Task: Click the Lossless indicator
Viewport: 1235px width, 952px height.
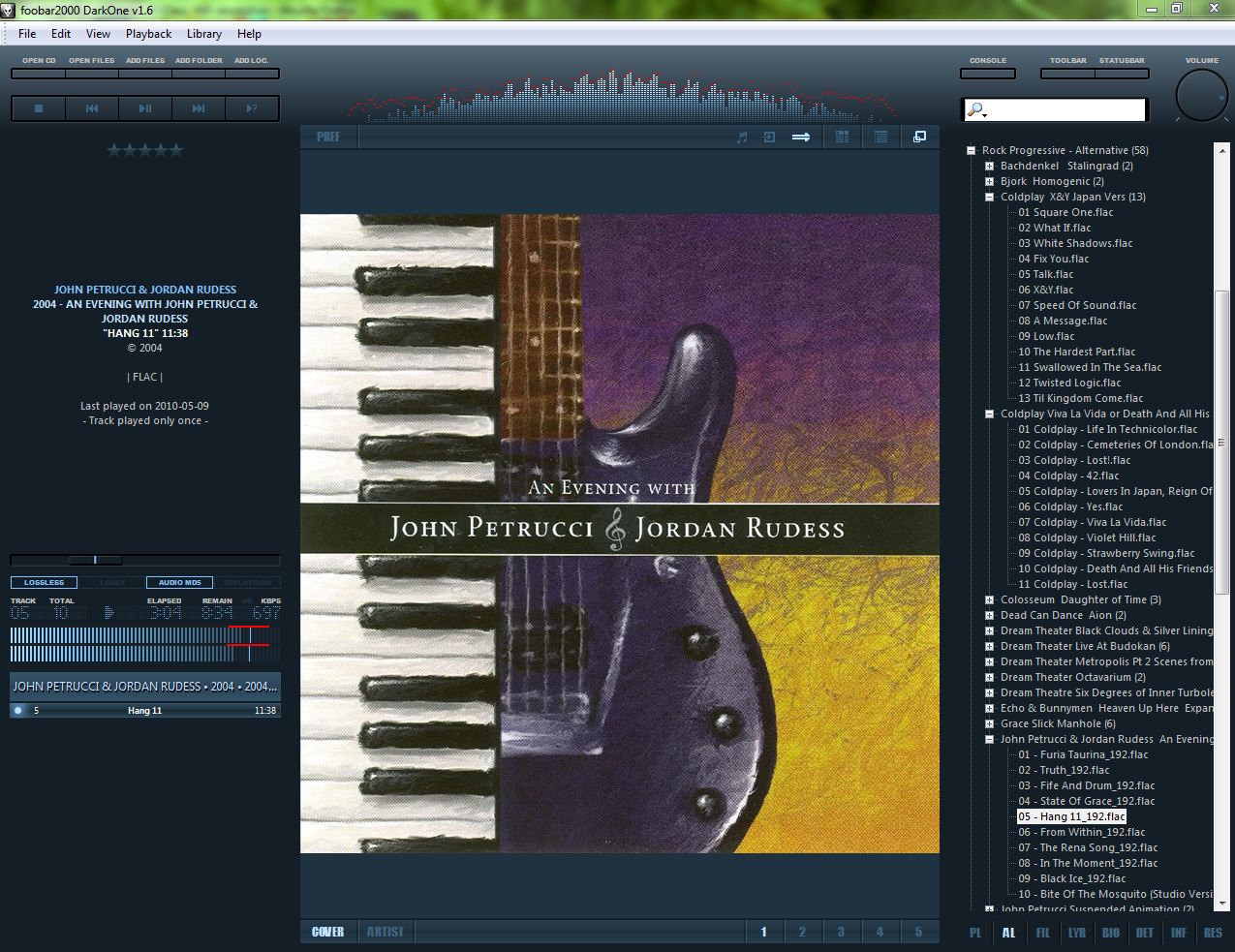Action: [x=44, y=582]
